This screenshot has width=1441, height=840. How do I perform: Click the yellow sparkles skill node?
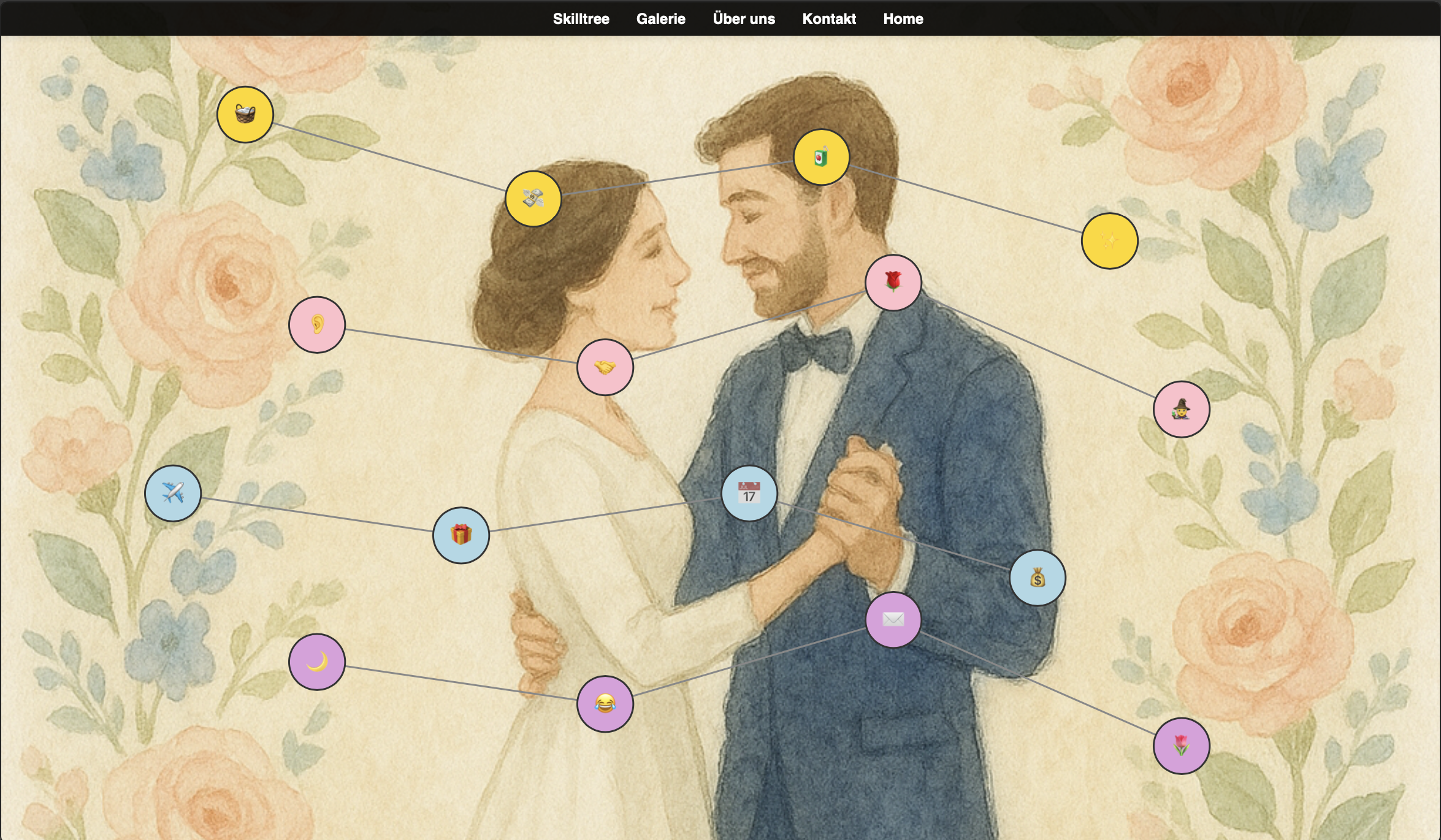click(x=1109, y=241)
